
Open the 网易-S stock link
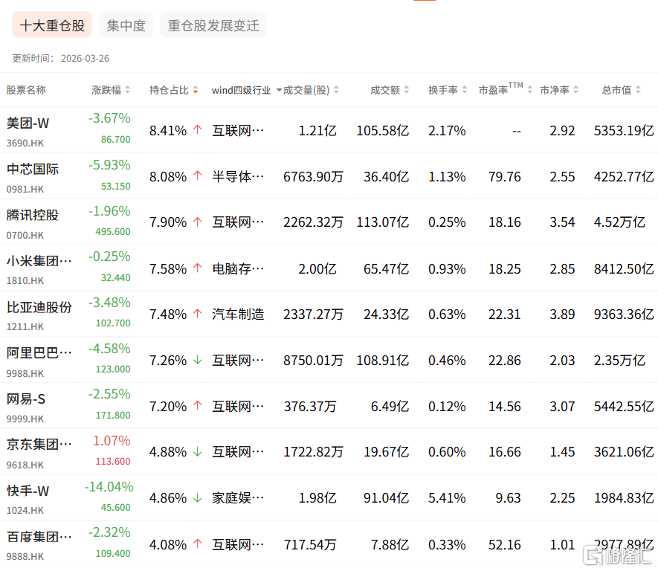(x=26, y=399)
